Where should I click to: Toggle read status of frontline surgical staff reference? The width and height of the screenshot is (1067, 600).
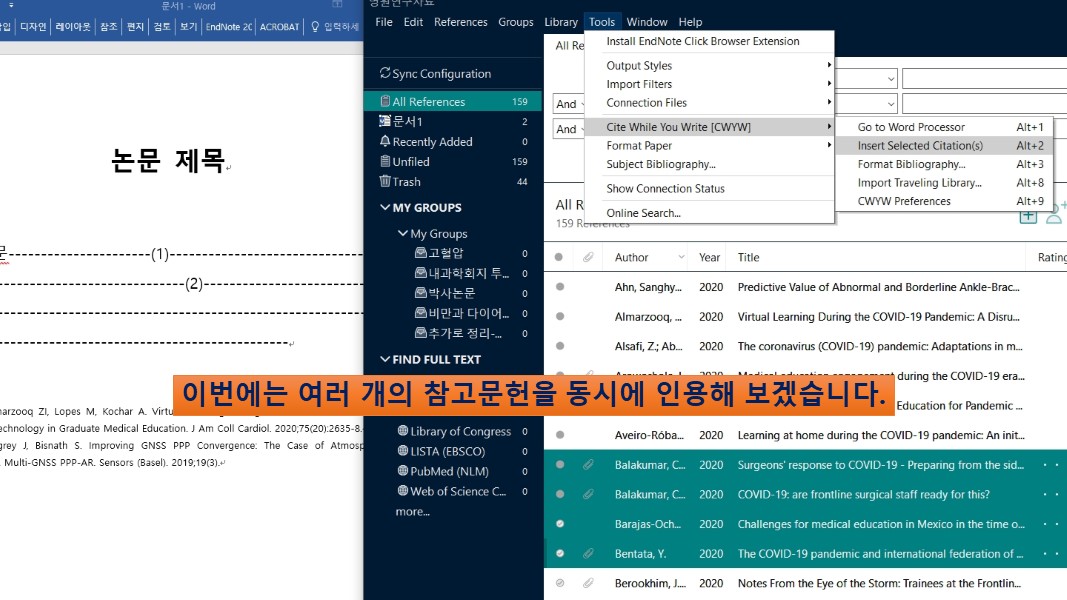pyautogui.click(x=560, y=495)
